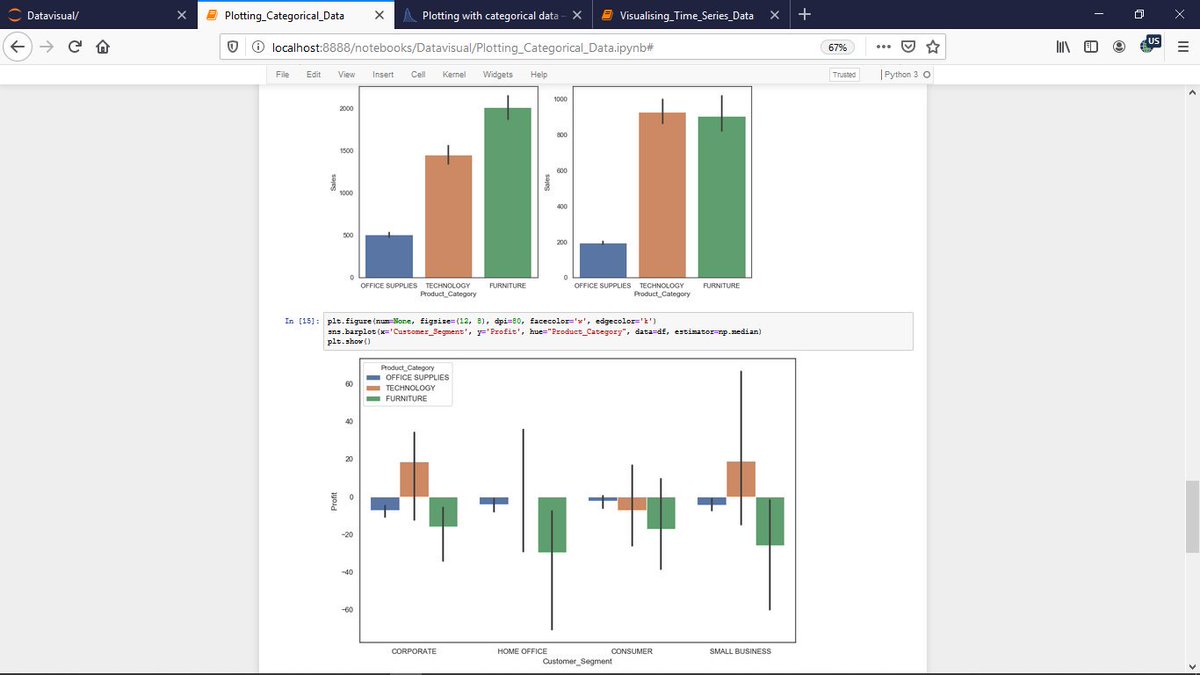
Task: Restore down the Firefox window
Action: click(1138, 15)
